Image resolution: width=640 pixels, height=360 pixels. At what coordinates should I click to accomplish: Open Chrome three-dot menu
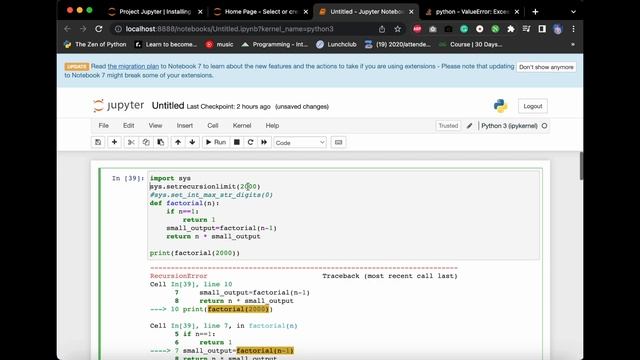click(x=573, y=29)
